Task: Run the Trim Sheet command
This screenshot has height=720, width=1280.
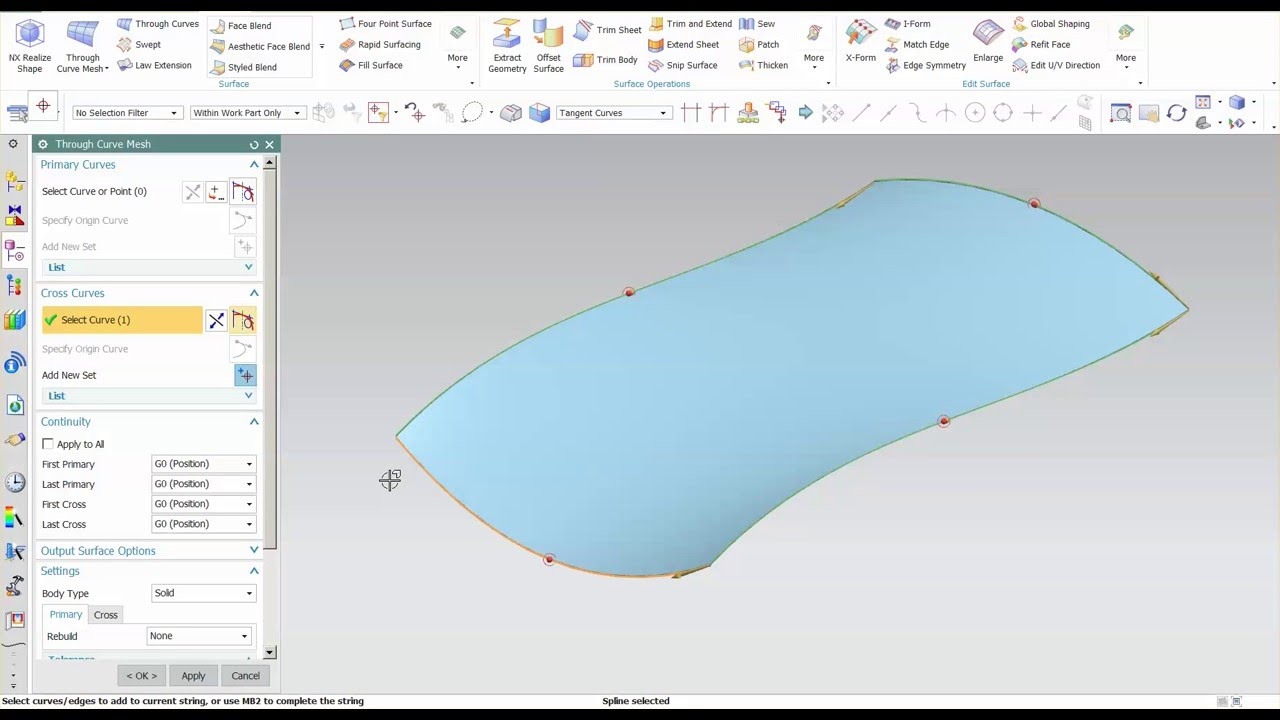Action: tap(607, 30)
